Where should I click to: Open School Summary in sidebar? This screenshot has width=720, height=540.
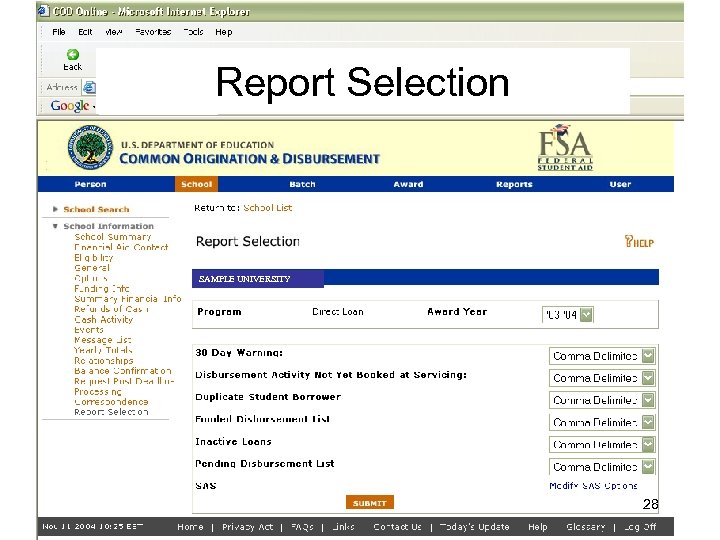tap(113, 237)
